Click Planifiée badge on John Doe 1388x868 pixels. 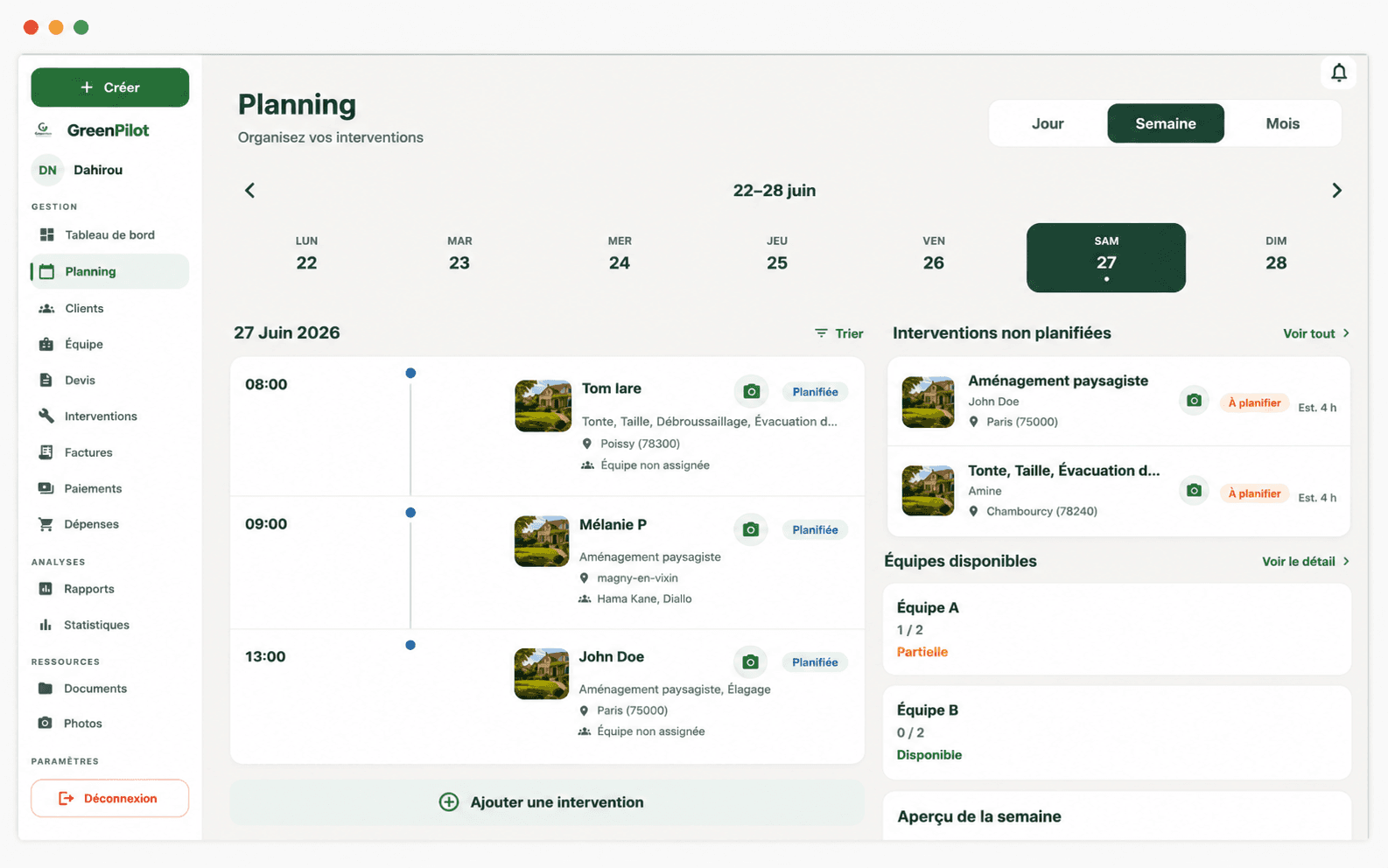pyautogui.click(x=815, y=662)
